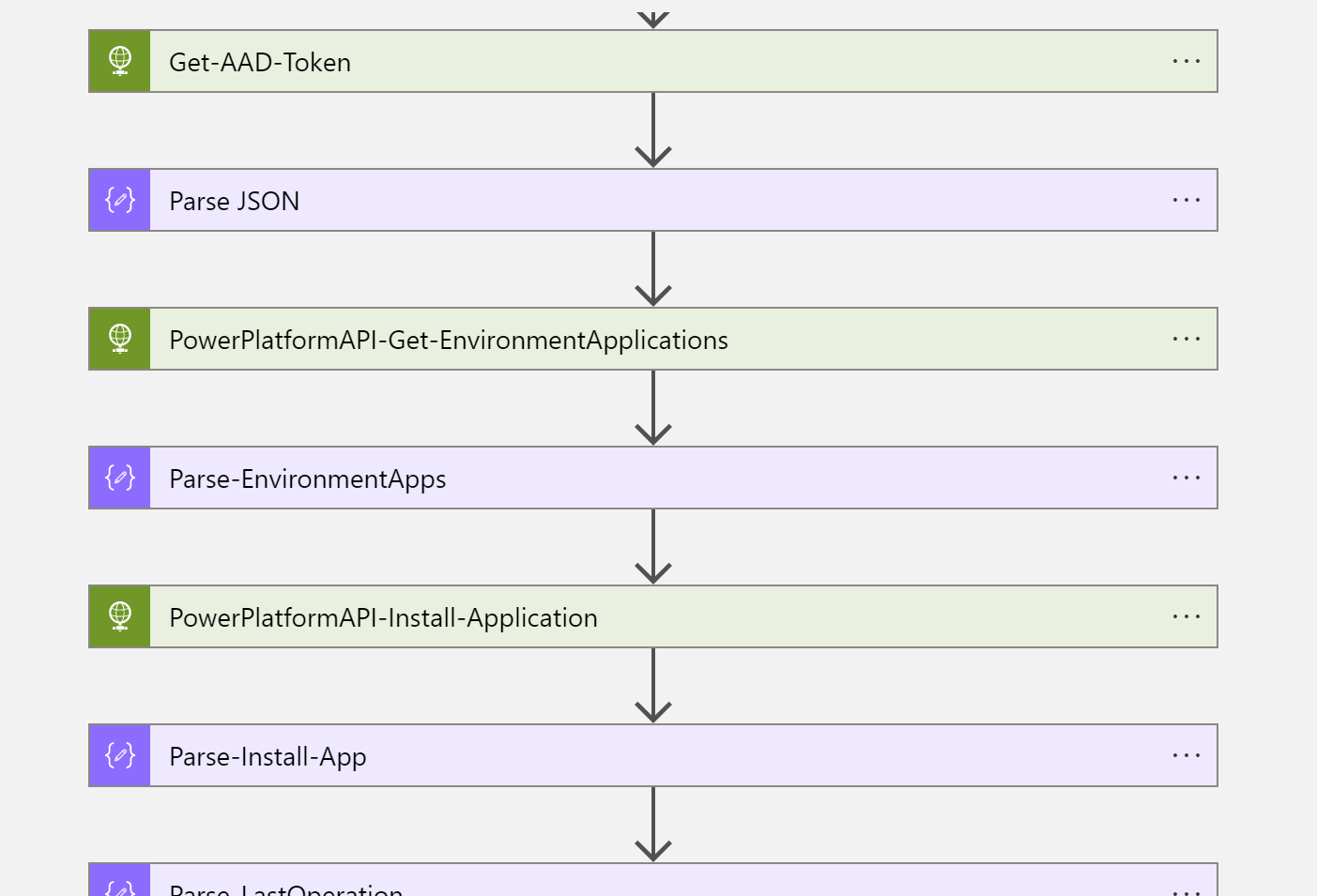Open the Parse JSON action
The width and height of the screenshot is (1317, 896).
point(563,199)
